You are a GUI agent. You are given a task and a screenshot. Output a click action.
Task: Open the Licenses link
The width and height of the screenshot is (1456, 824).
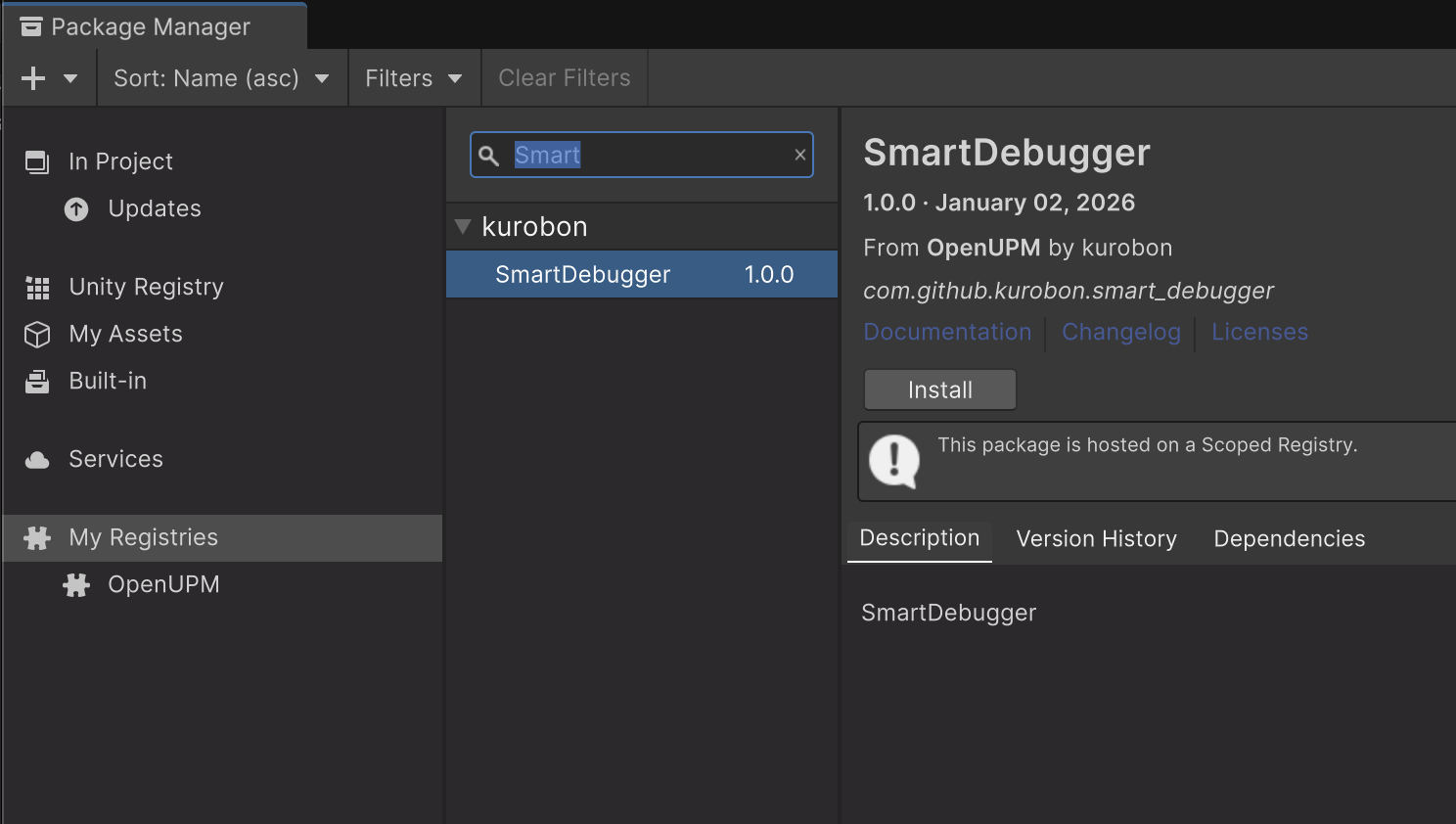[1259, 332]
